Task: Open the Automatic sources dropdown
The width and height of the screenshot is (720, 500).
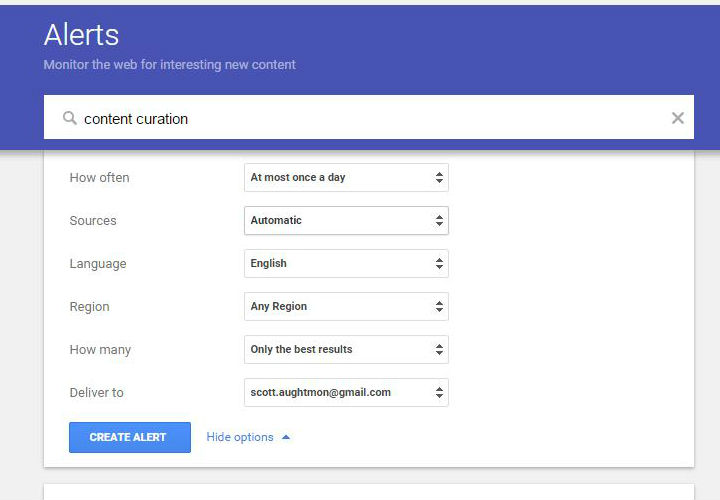Action: pos(346,220)
